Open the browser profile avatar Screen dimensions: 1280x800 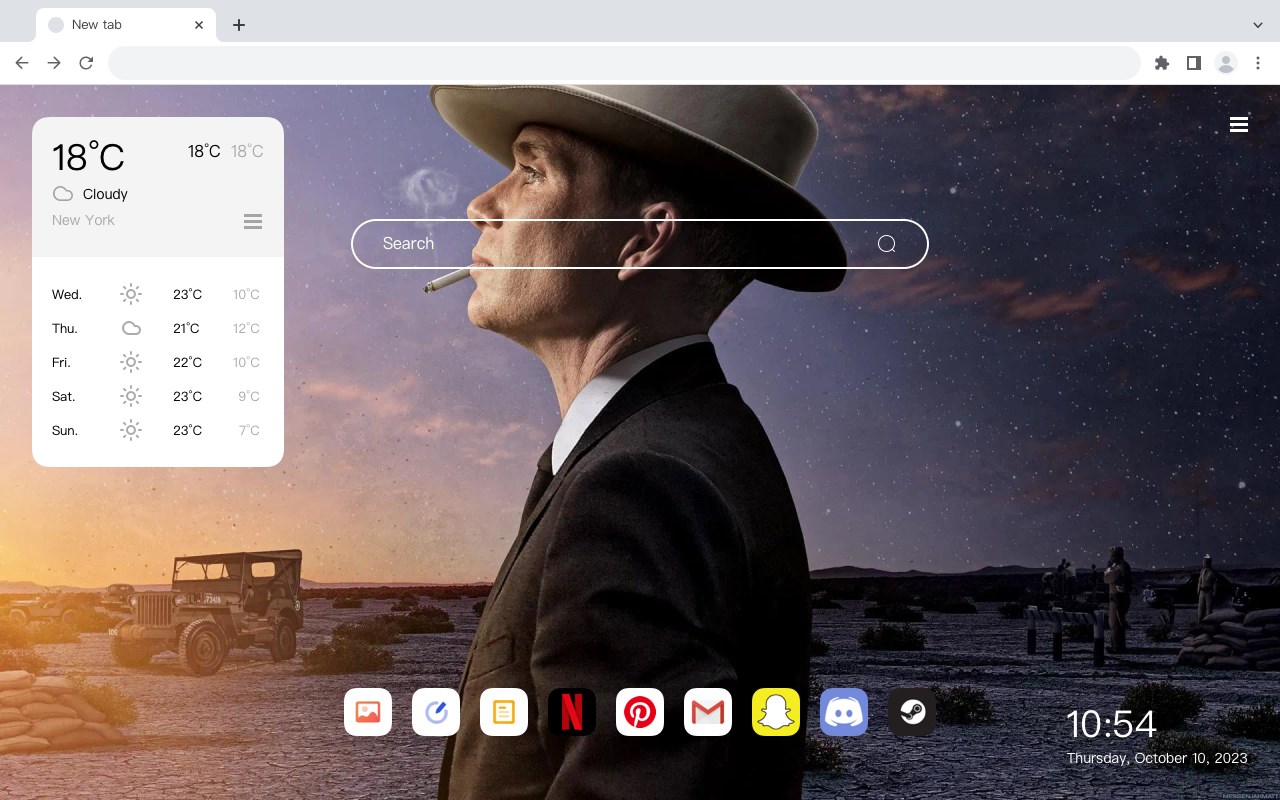pos(1226,63)
